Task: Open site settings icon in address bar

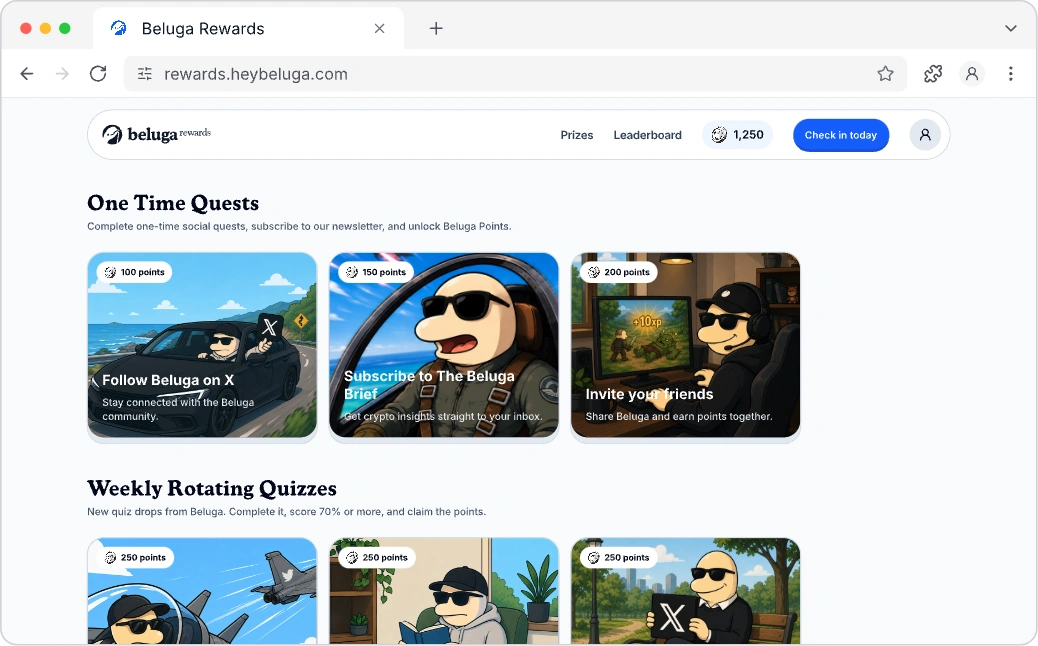Action: pyautogui.click(x=145, y=73)
